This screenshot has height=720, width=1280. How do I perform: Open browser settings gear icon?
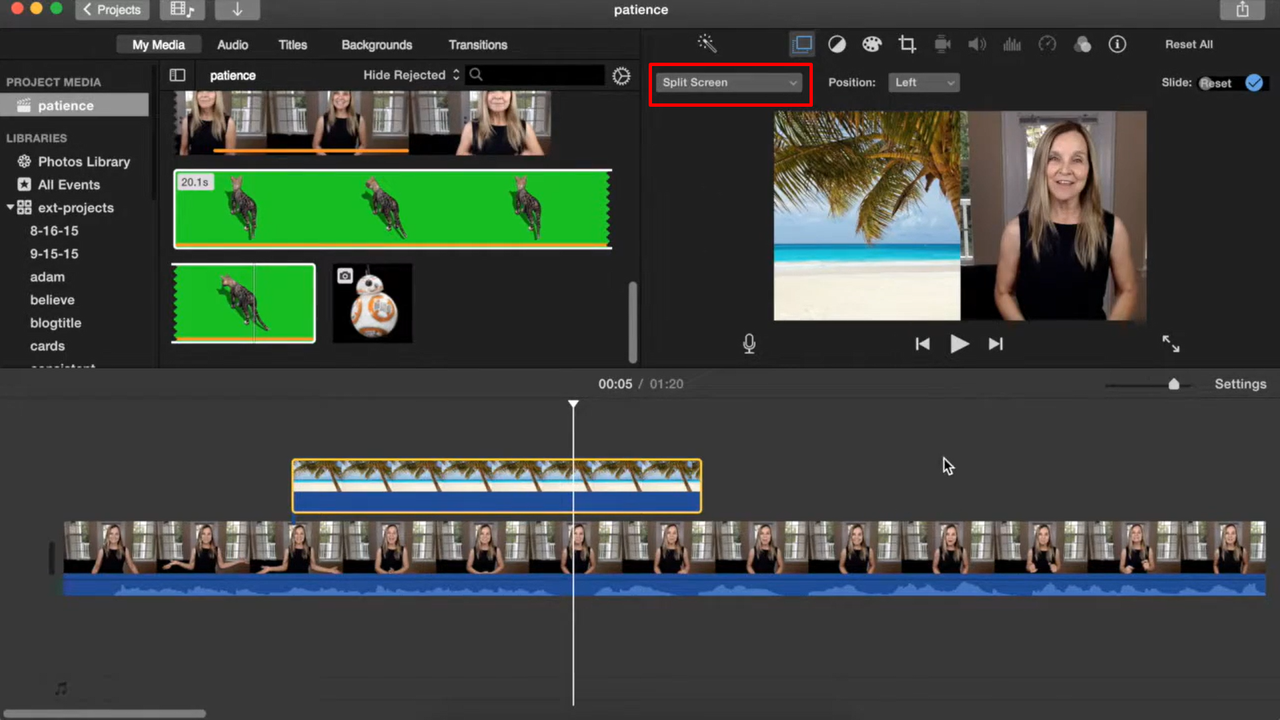[x=621, y=76]
